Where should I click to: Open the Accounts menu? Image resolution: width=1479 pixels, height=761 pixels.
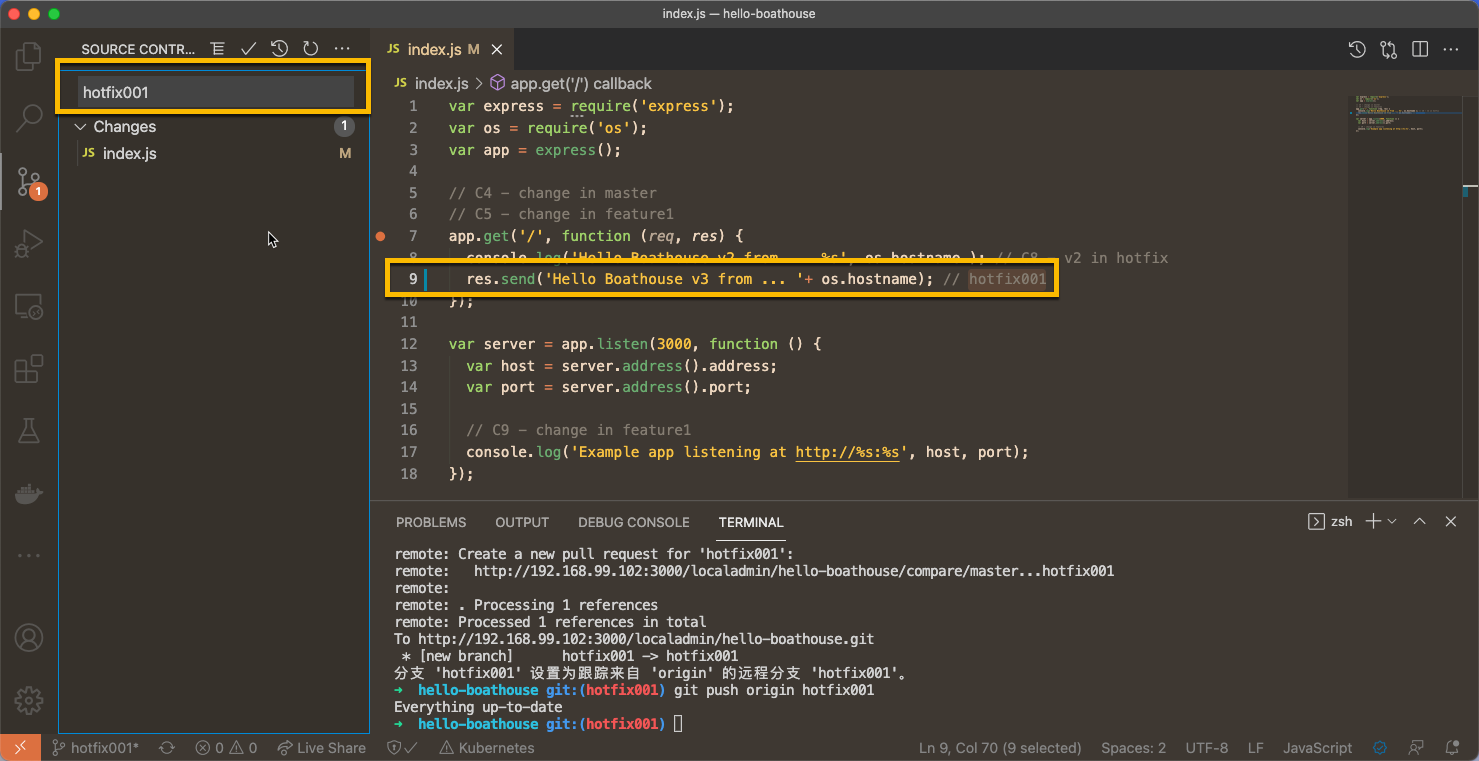(x=29, y=637)
